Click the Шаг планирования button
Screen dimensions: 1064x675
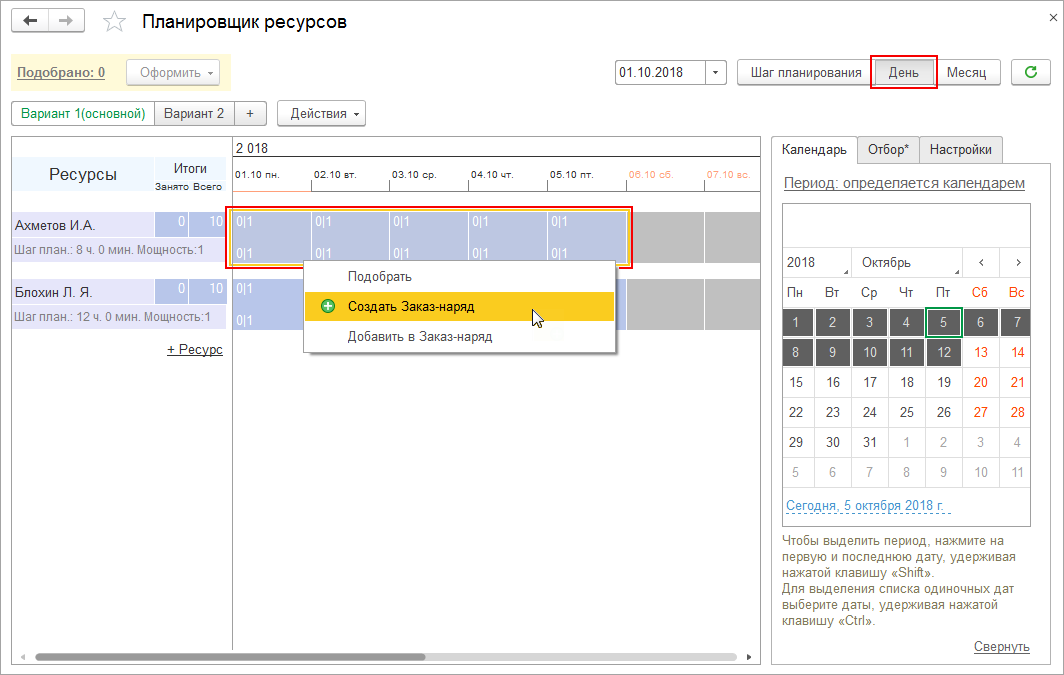[805, 73]
